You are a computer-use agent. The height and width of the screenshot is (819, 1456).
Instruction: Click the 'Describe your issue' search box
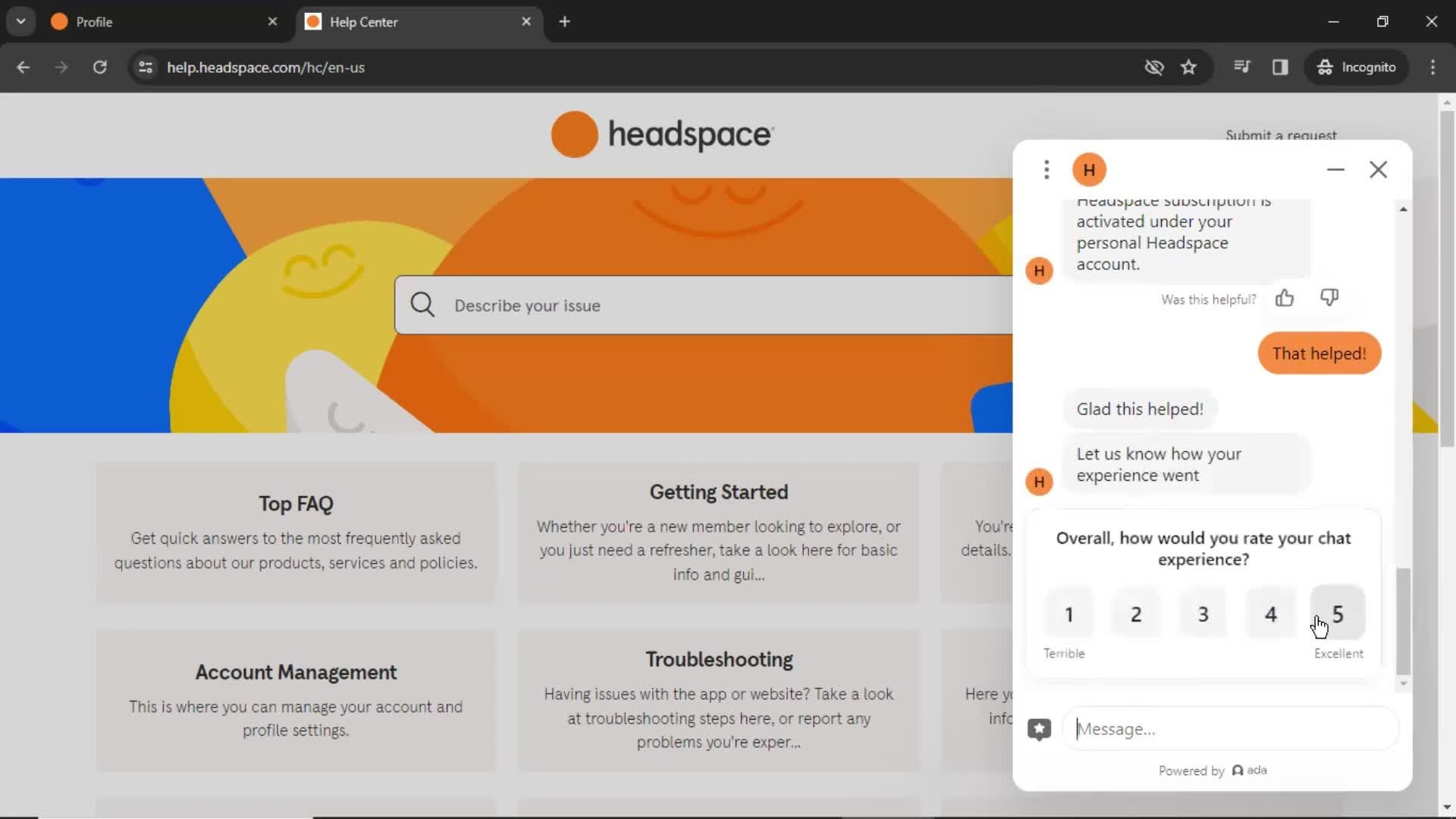click(704, 305)
